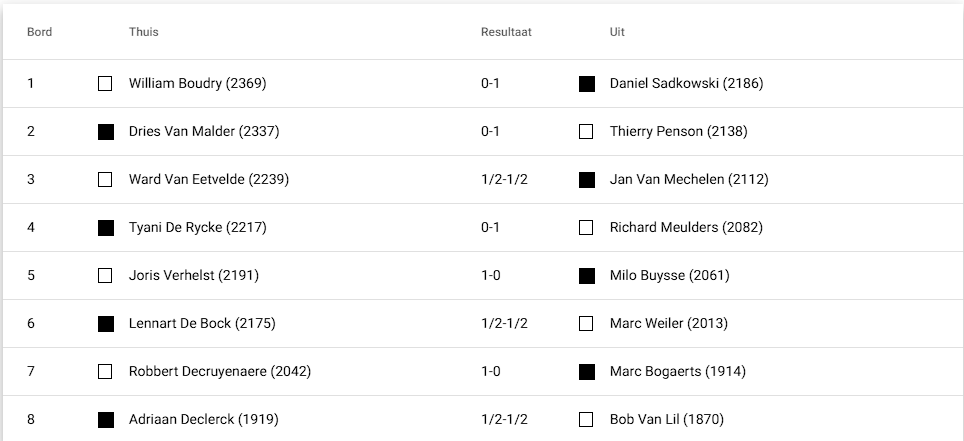Open player Joris Verhelst (2191)
This screenshot has height=441, width=964.
[x=193, y=275]
